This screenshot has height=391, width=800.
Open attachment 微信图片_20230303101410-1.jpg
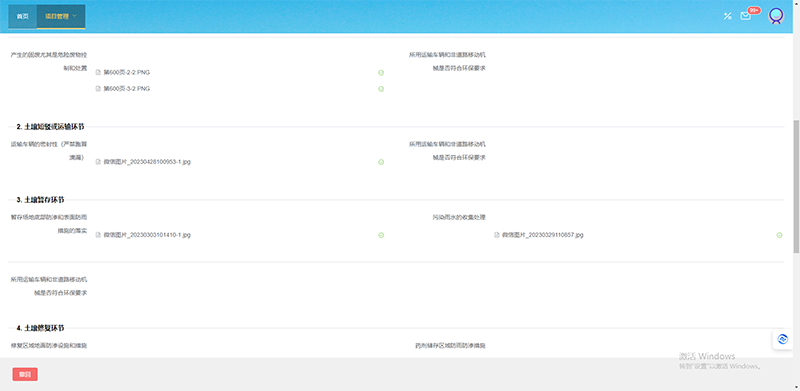(147, 235)
